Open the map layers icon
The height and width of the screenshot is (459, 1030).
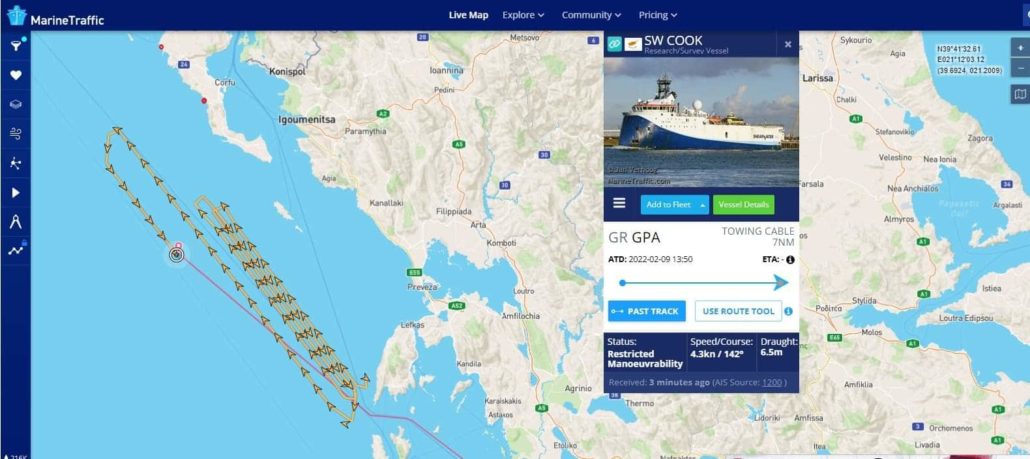tap(16, 104)
